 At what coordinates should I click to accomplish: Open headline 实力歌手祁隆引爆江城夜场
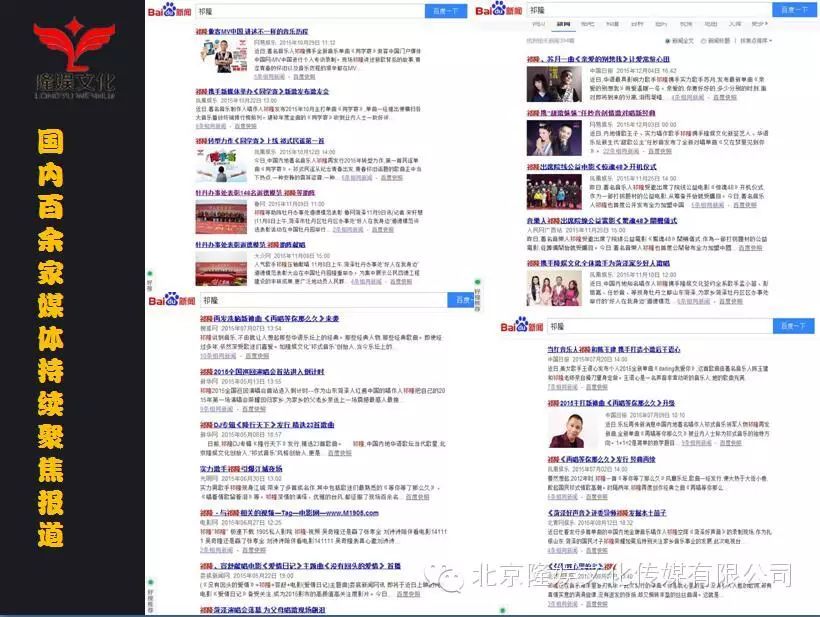pos(241,469)
